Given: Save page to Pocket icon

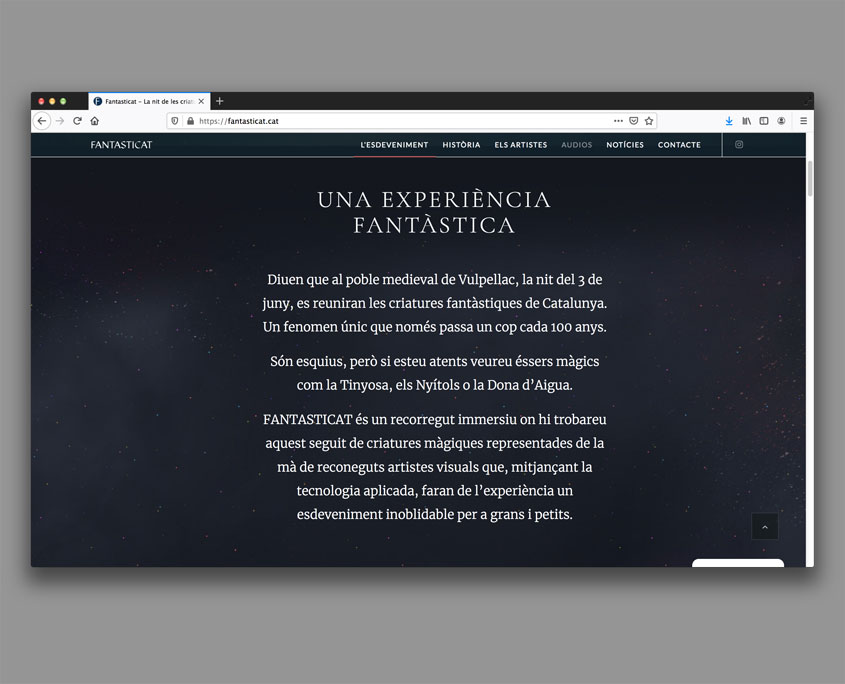Looking at the screenshot, I should [633, 121].
